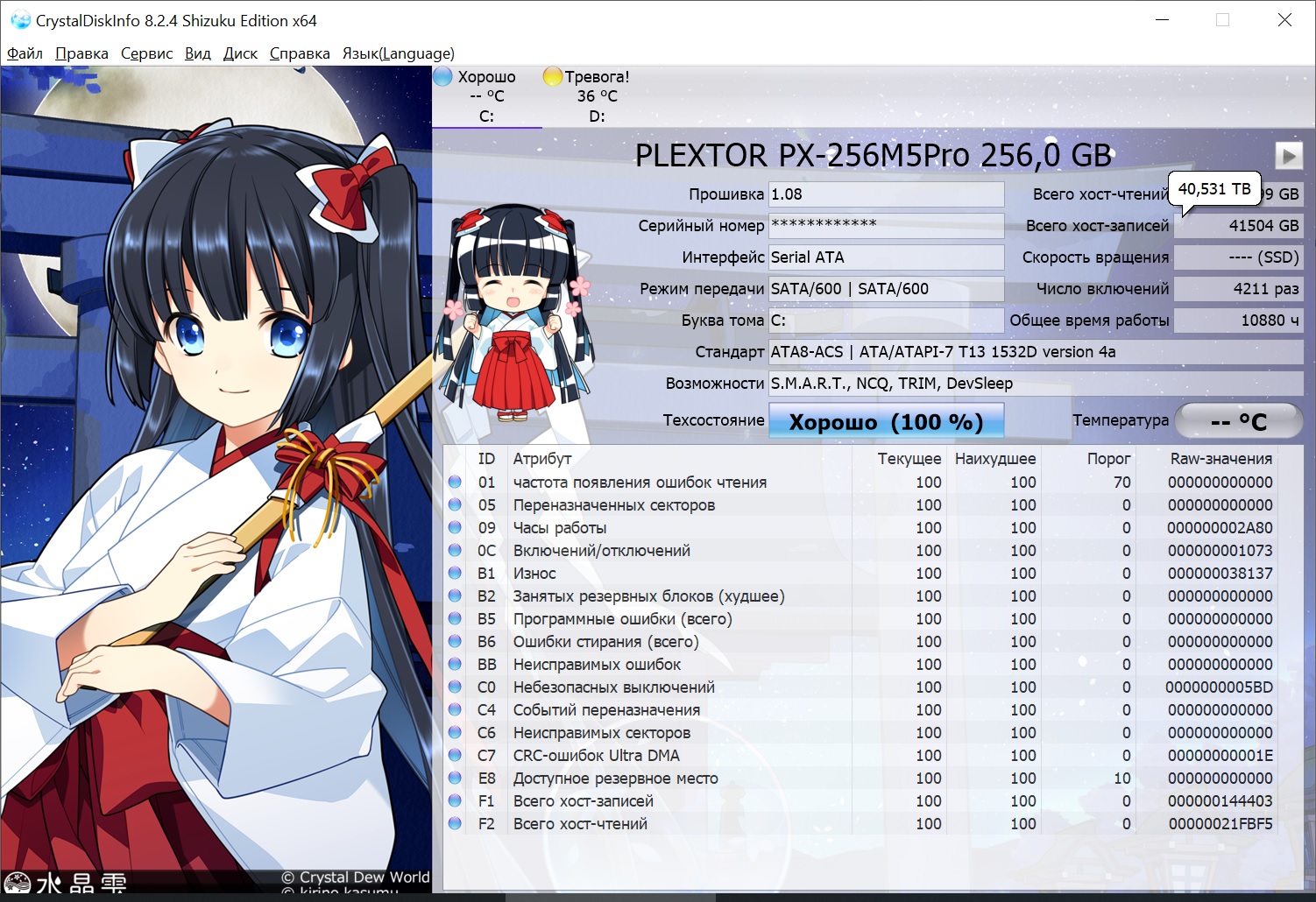Click status orb for attribute B5
Viewport: 1316px width, 902px height.
pos(455,618)
